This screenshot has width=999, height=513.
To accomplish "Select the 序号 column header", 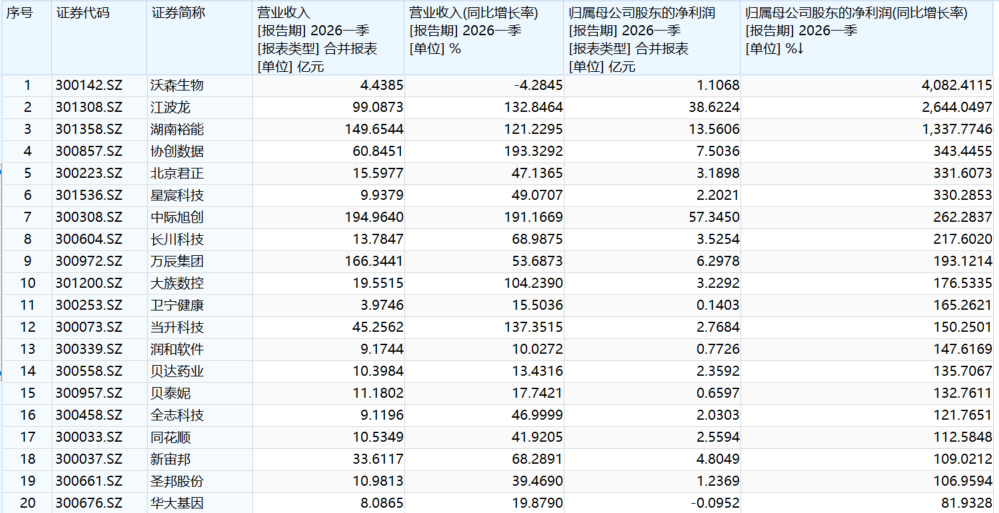I will click(x=27, y=38).
